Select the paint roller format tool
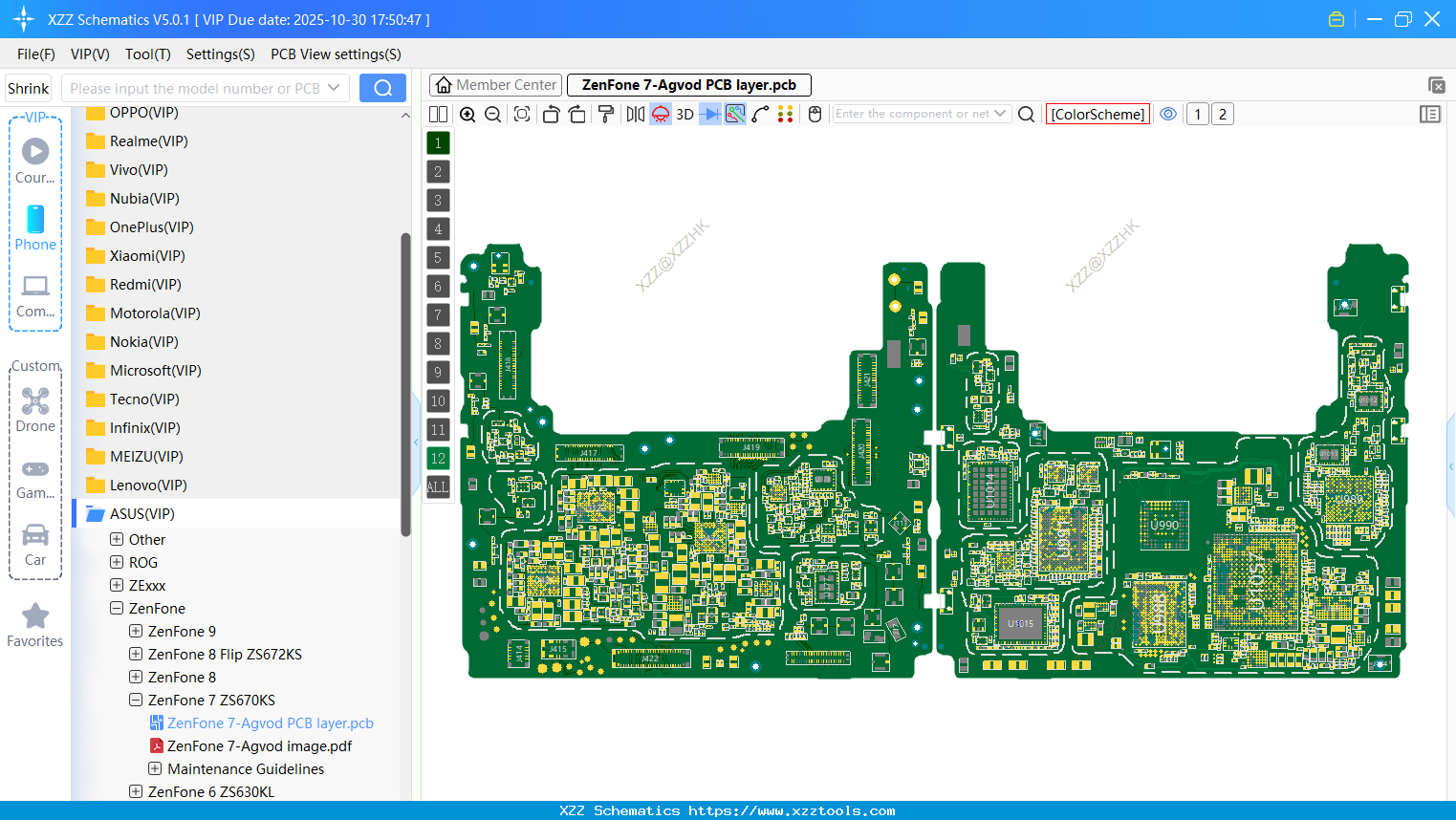Screen dimensions: 1456x820 [x=606, y=115]
